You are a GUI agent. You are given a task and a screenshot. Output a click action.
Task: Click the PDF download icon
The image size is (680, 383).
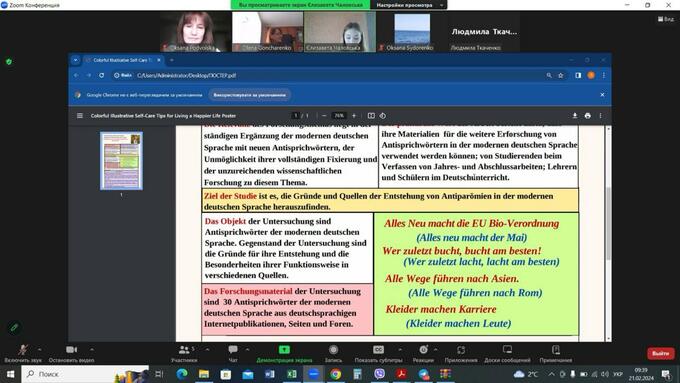point(575,116)
